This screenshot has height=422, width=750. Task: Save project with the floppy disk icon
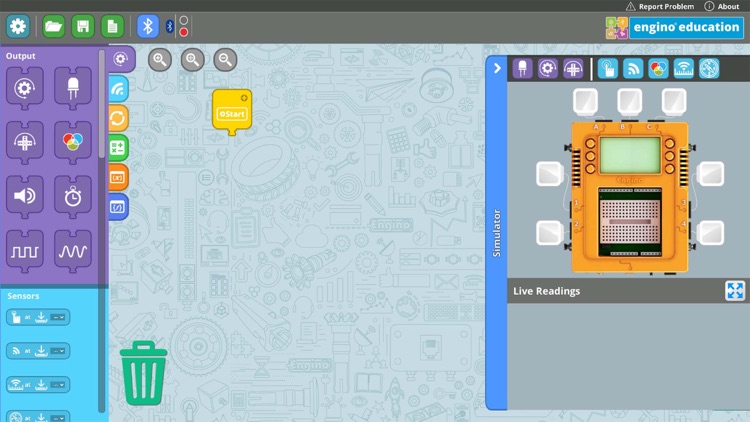click(x=83, y=26)
